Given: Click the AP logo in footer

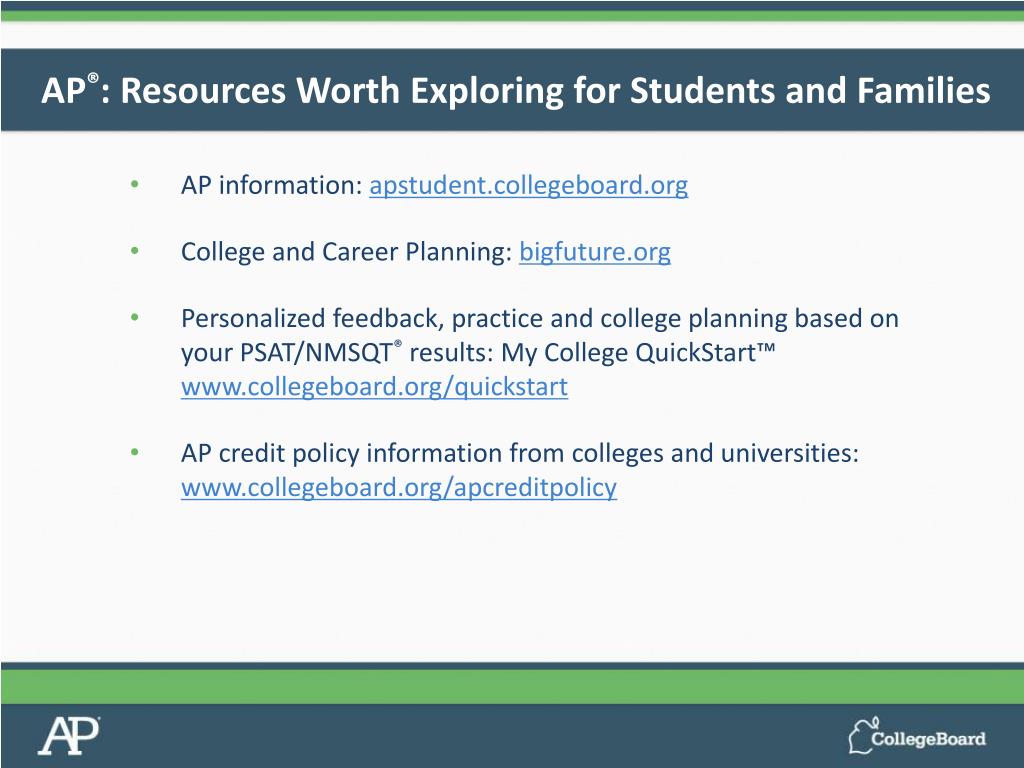Looking at the screenshot, I should click(x=69, y=735).
